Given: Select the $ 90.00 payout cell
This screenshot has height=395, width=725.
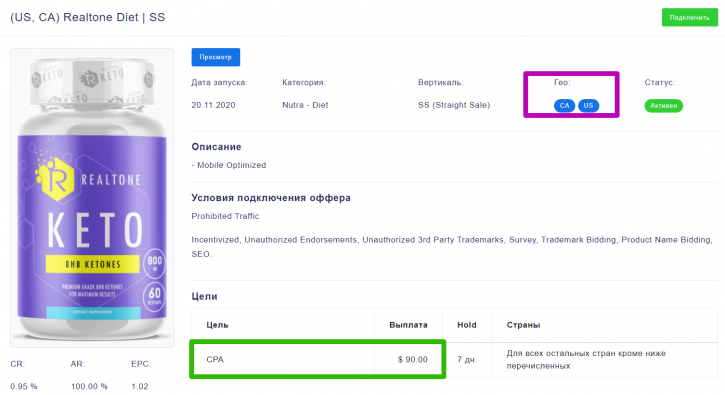Looking at the screenshot, I should tap(409, 359).
